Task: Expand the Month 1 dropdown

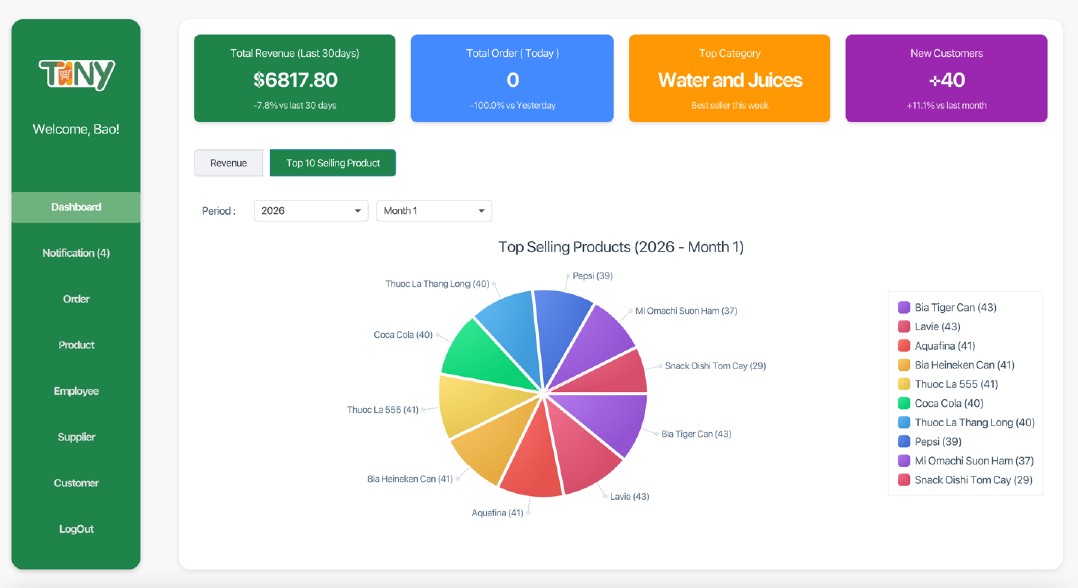Action: (433, 211)
